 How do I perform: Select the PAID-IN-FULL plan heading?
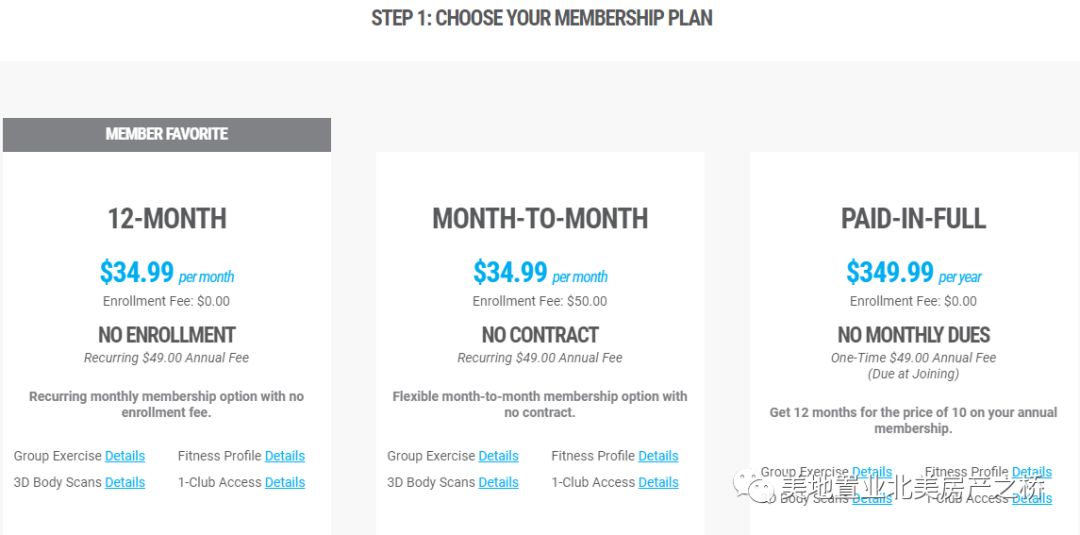click(x=913, y=218)
